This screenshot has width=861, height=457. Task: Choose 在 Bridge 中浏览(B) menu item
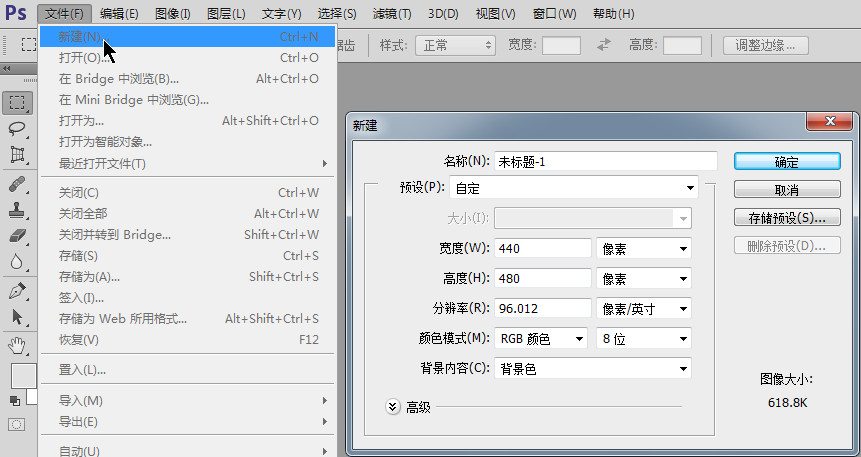(x=187, y=79)
